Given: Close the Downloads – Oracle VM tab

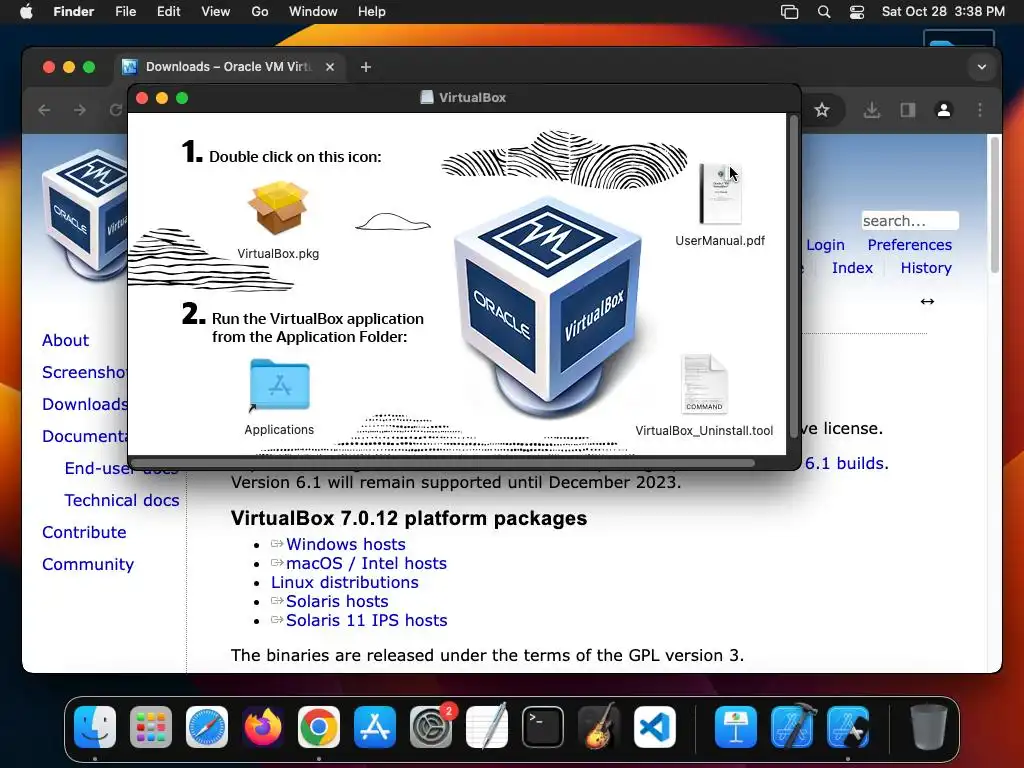Looking at the screenshot, I should coord(330,67).
